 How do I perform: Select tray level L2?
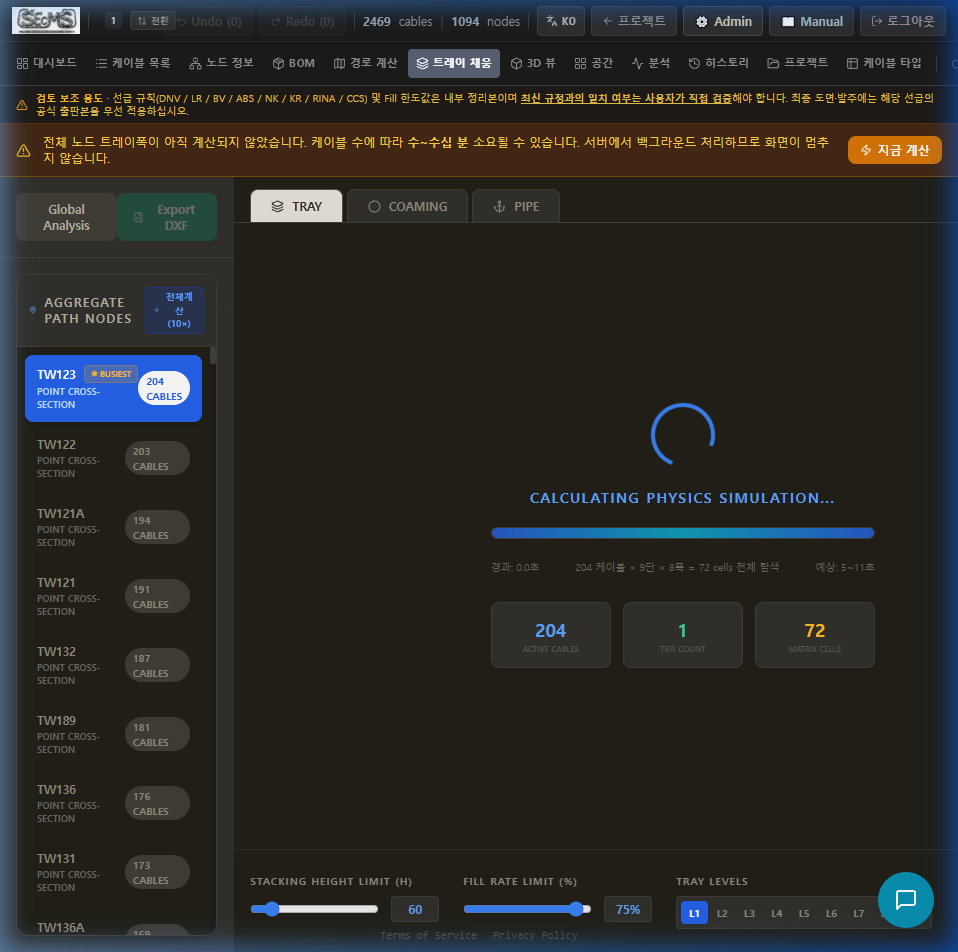click(x=722, y=914)
